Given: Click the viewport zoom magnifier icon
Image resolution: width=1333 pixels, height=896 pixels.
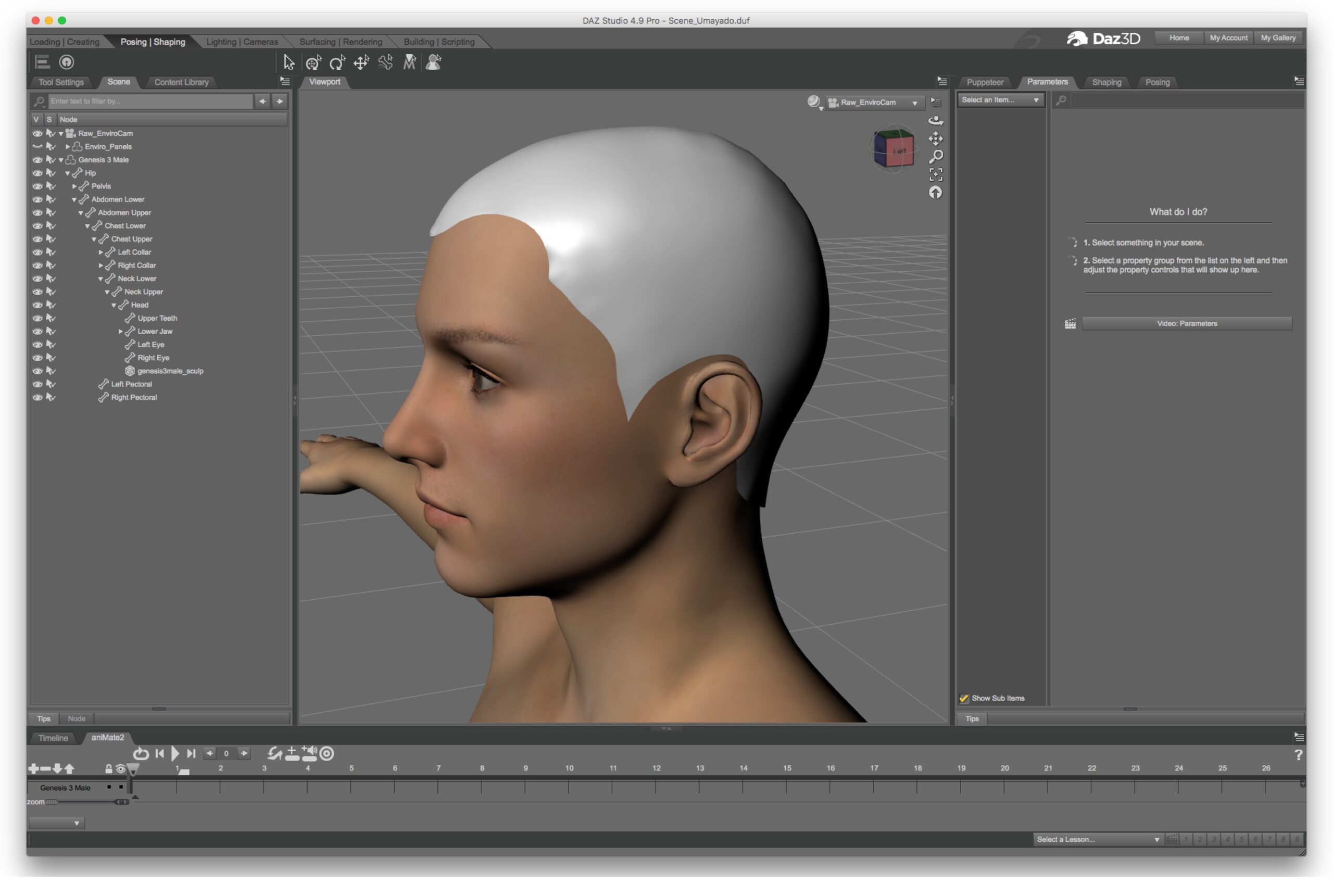Looking at the screenshot, I should (x=935, y=157).
